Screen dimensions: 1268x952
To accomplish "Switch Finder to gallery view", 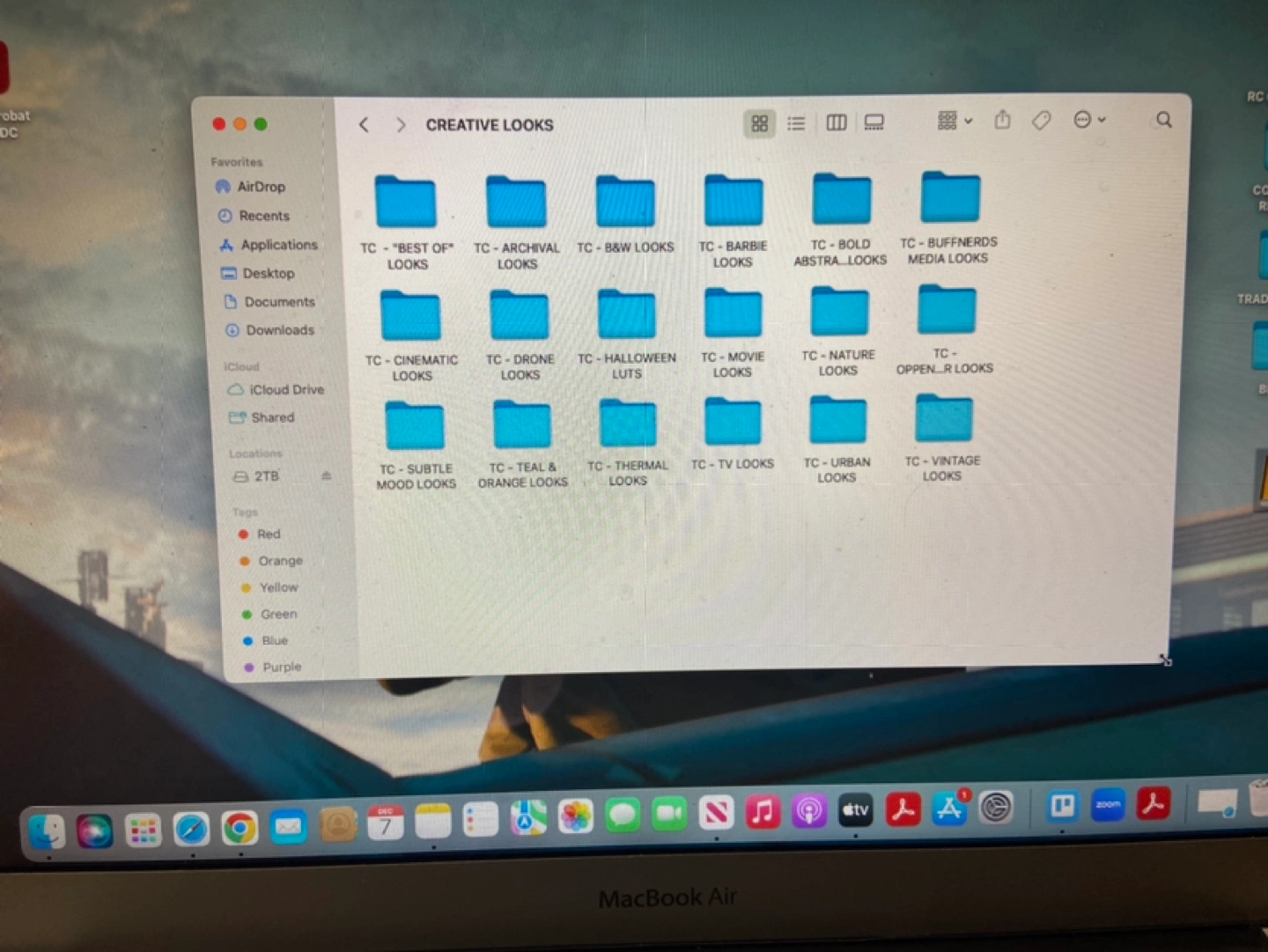I will tap(874, 122).
